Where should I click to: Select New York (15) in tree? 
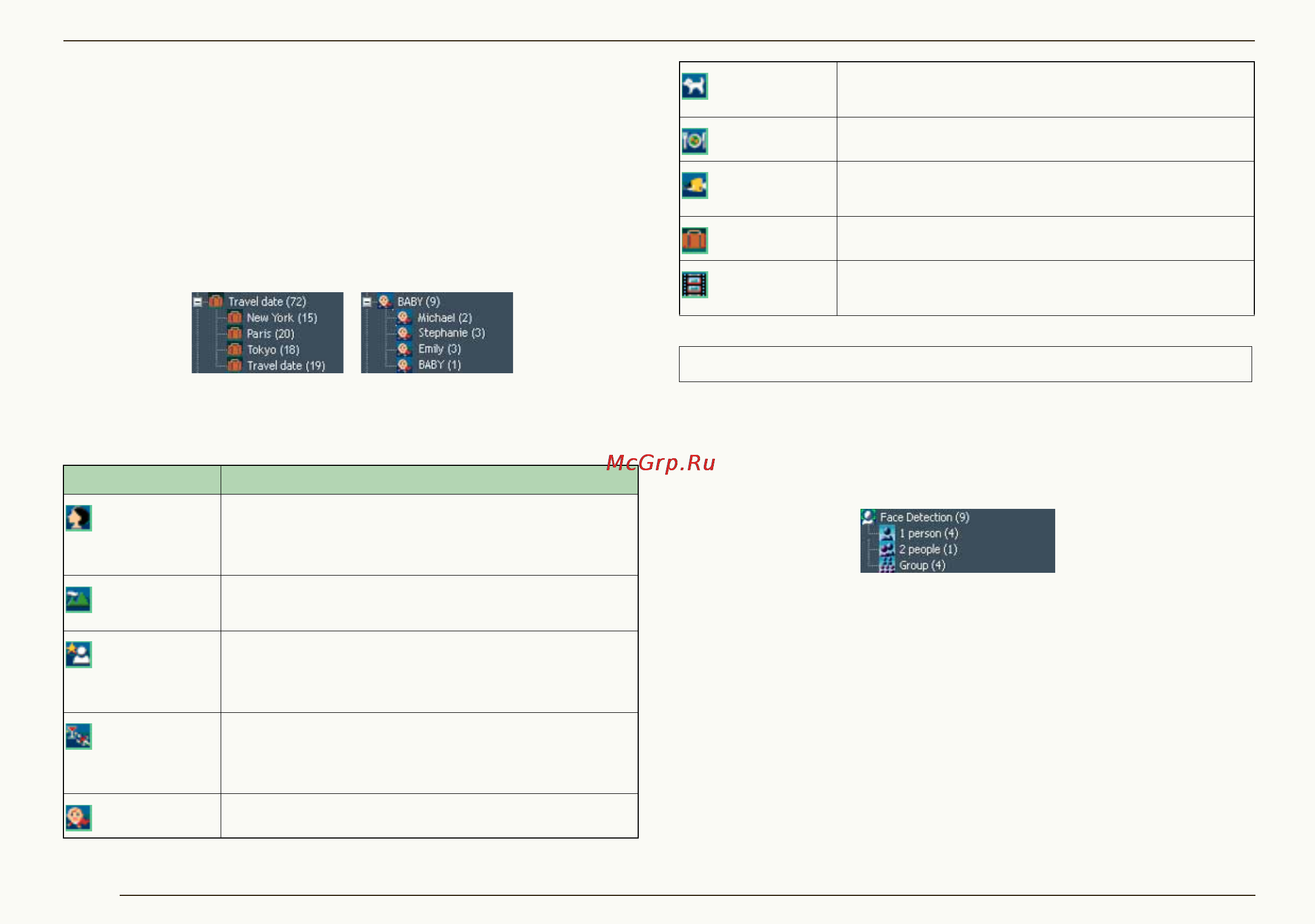[282, 318]
